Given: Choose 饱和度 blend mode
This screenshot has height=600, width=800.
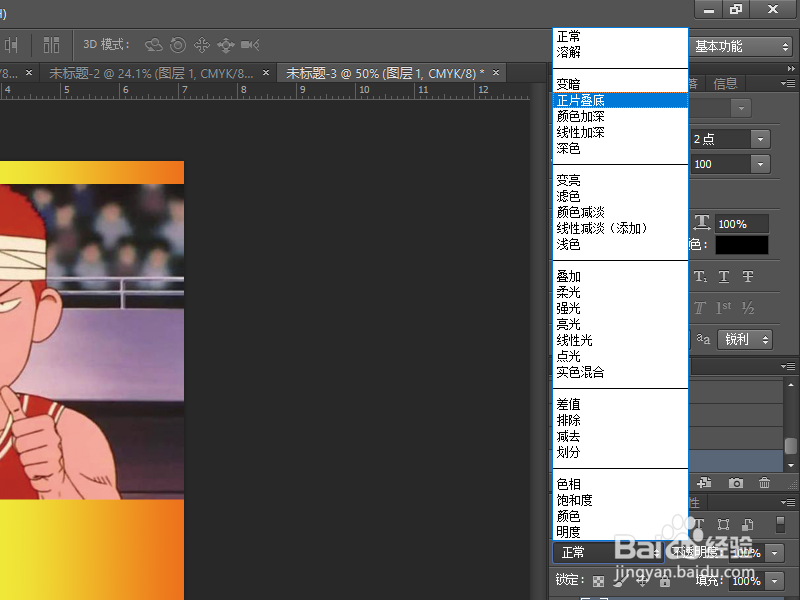Looking at the screenshot, I should coord(620,501).
